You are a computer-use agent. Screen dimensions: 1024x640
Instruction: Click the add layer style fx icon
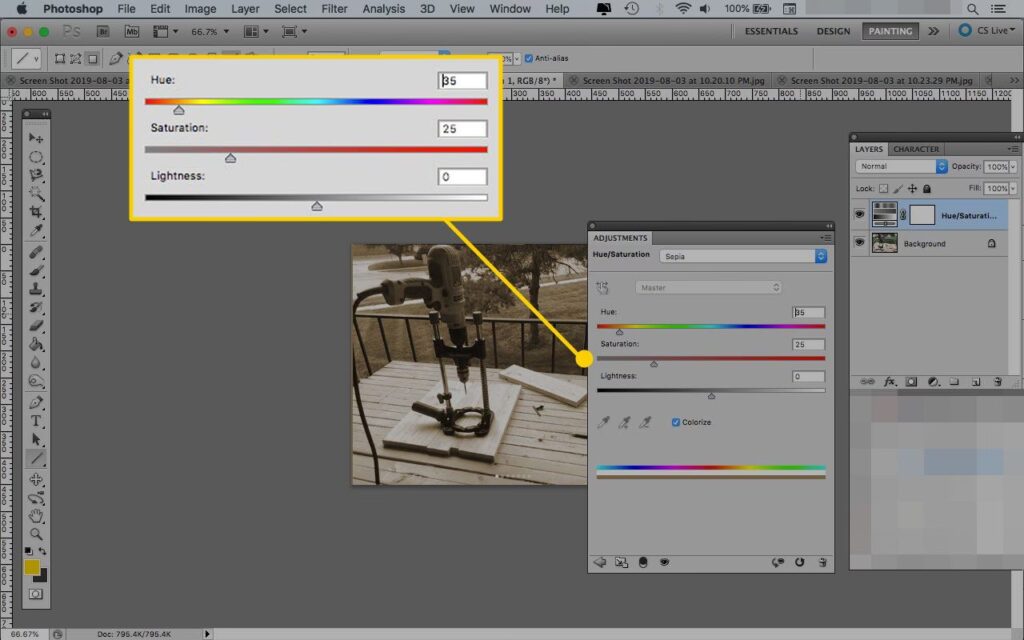(889, 382)
